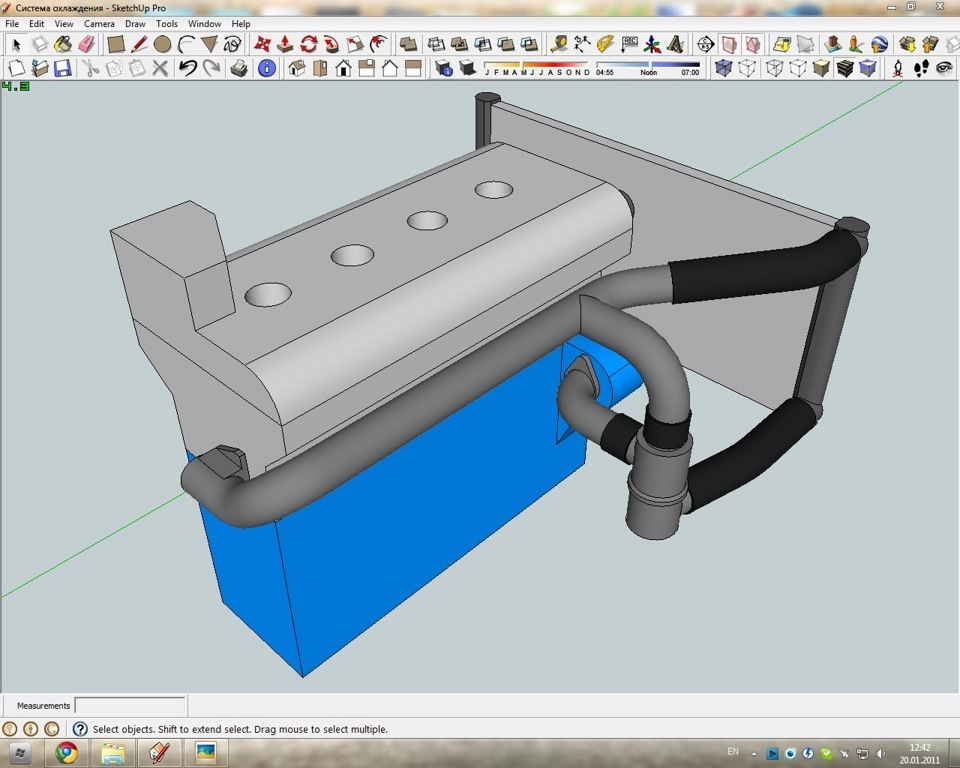960x768 pixels.
Task: Open the Tools menu
Action: tap(167, 24)
